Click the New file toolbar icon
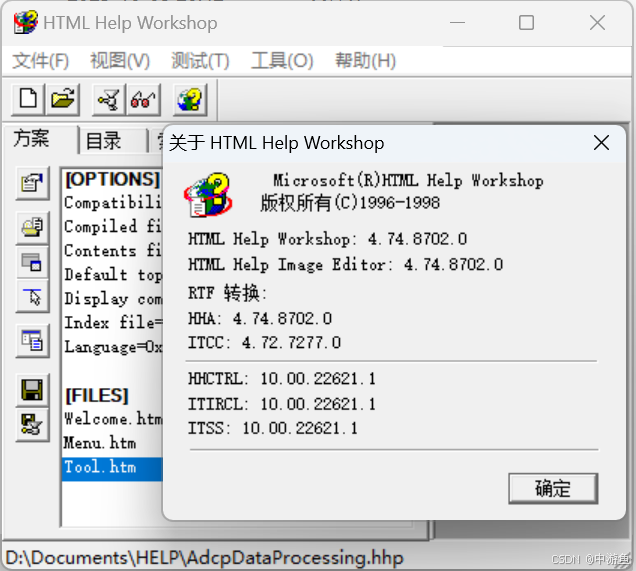 click(28, 99)
